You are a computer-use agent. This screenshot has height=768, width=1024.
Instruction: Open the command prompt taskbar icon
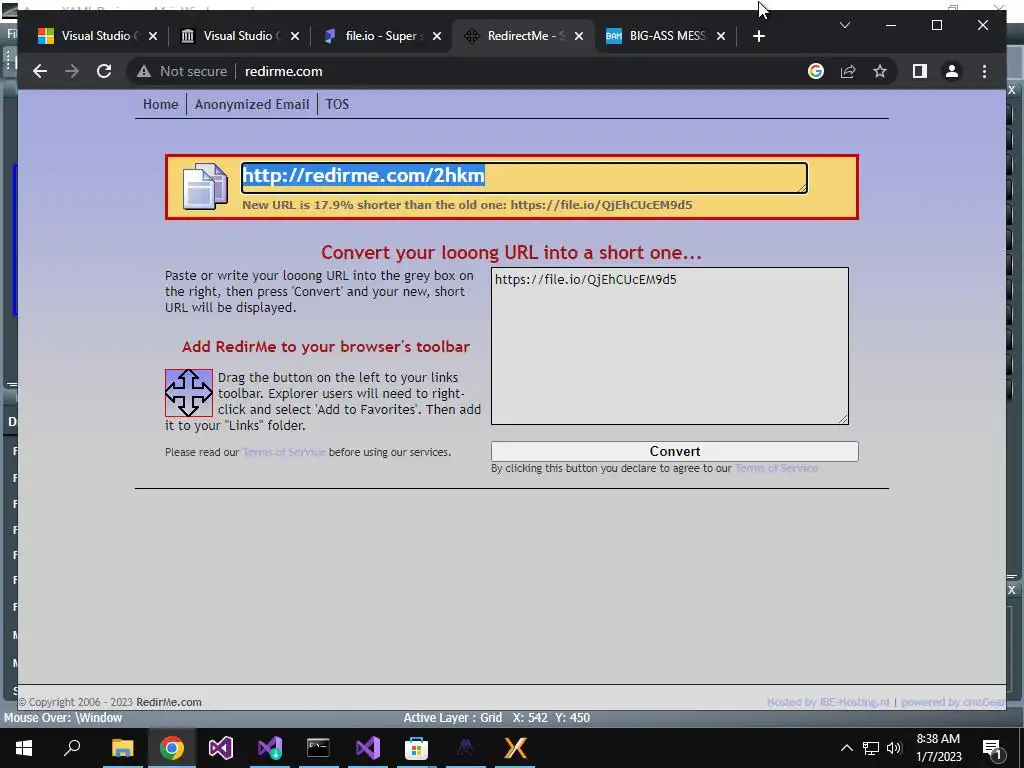point(318,748)
